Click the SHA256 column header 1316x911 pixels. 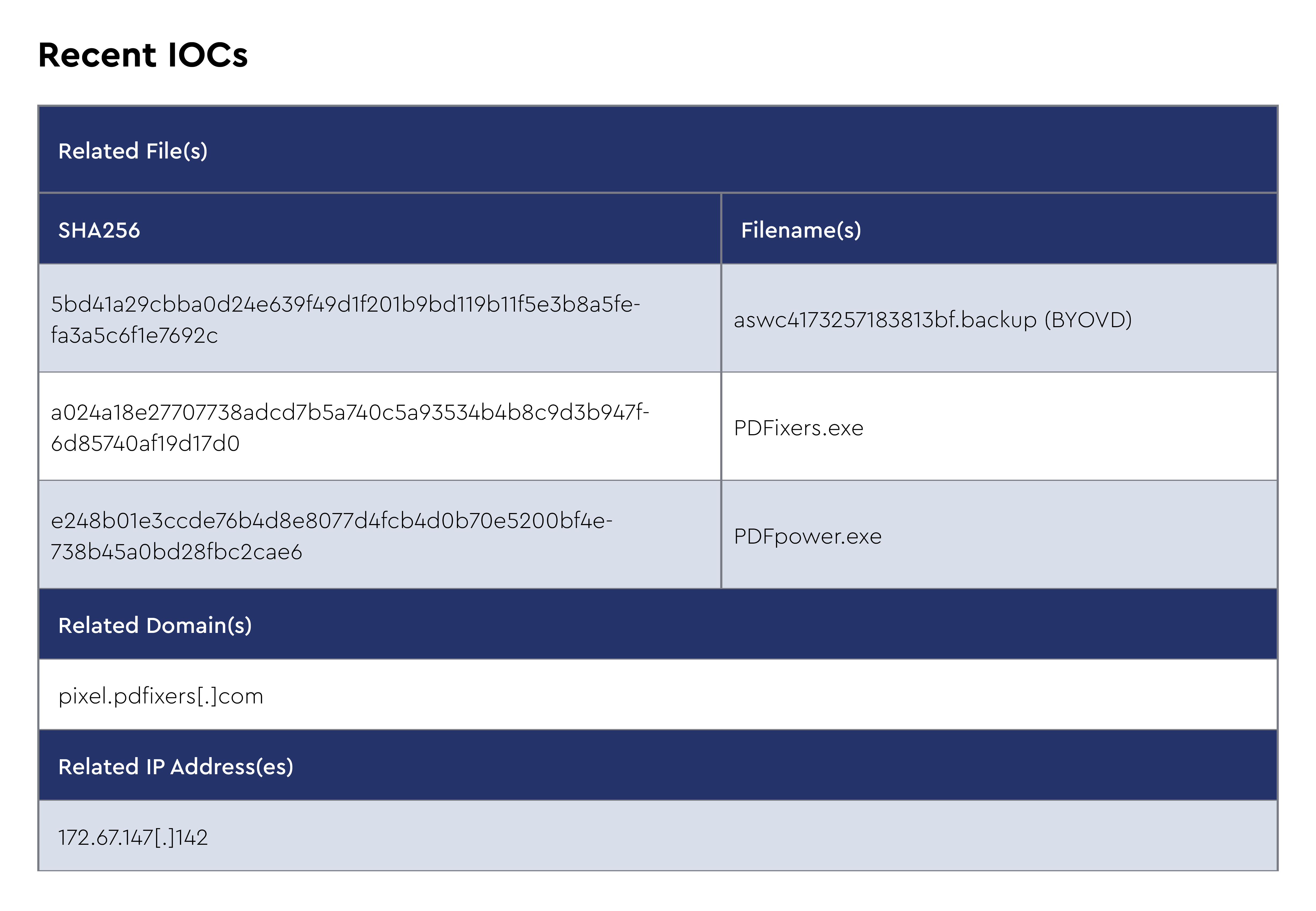click(99, 231)
